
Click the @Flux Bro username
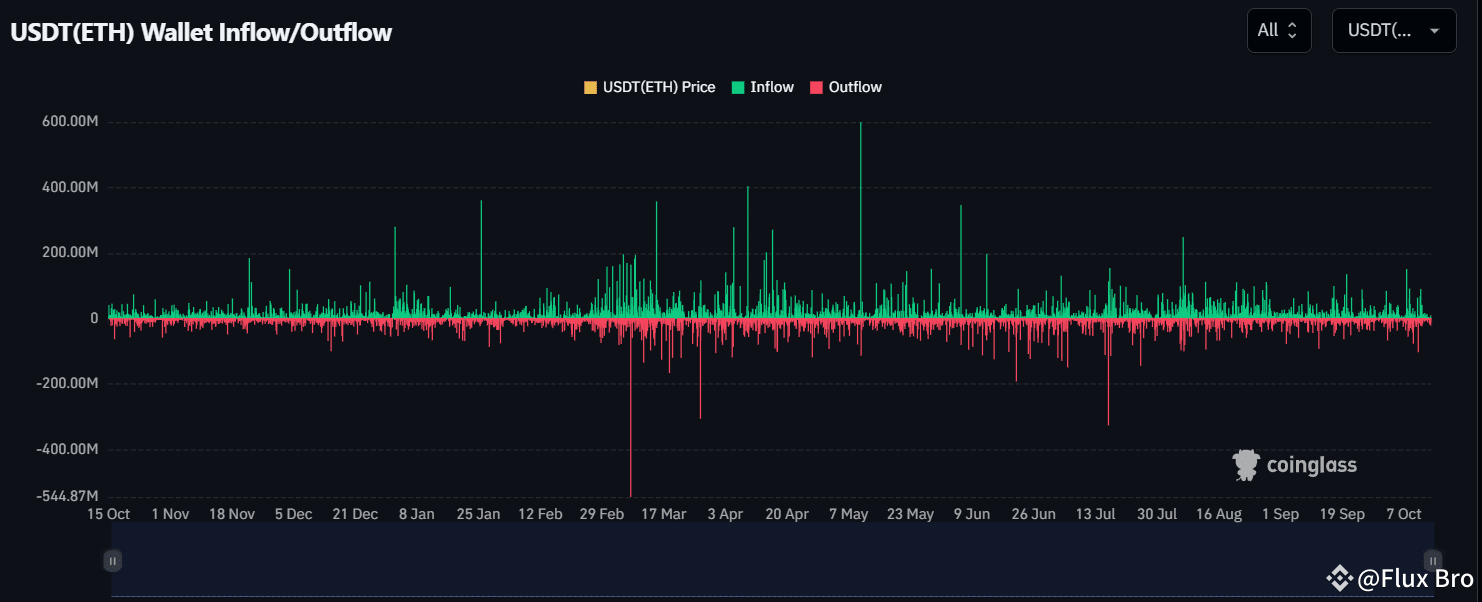[1415, 578]
